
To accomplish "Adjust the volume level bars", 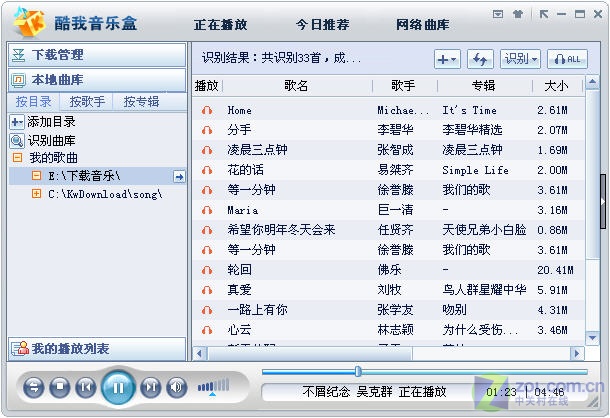I will pos(213,386).
